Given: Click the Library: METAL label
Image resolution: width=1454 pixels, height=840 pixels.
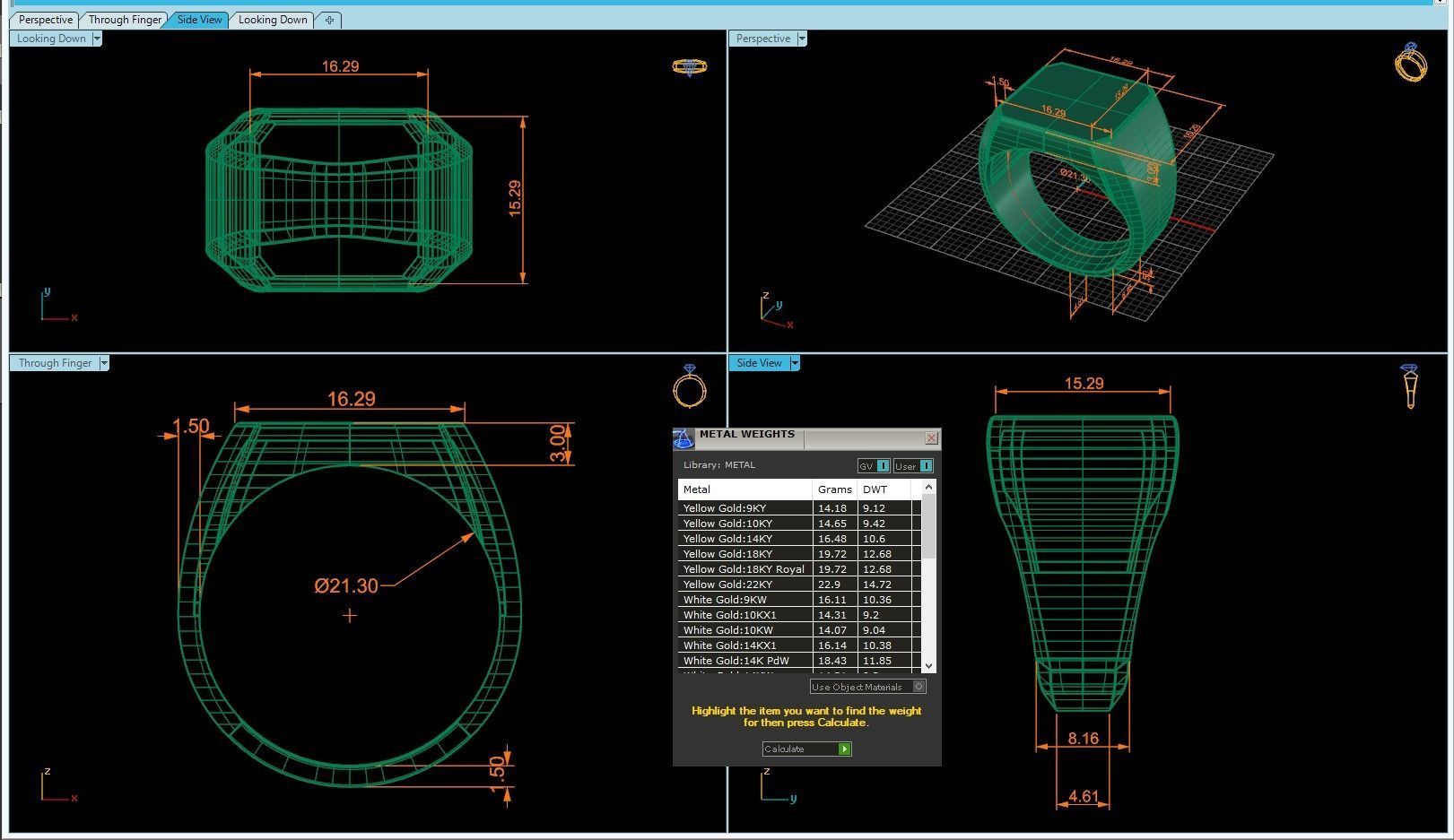Looking at the screenshot, I should 719,465.
